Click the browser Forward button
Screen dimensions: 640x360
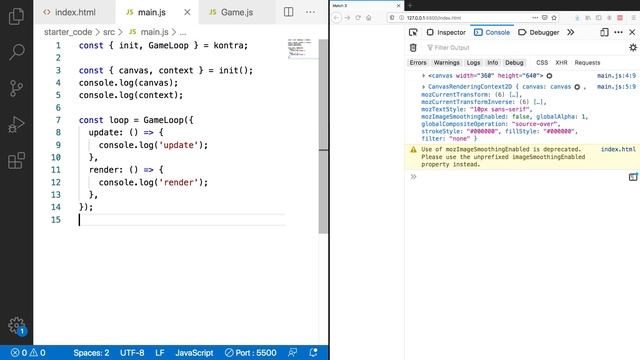pyautogui.click(x=348, y=18)
